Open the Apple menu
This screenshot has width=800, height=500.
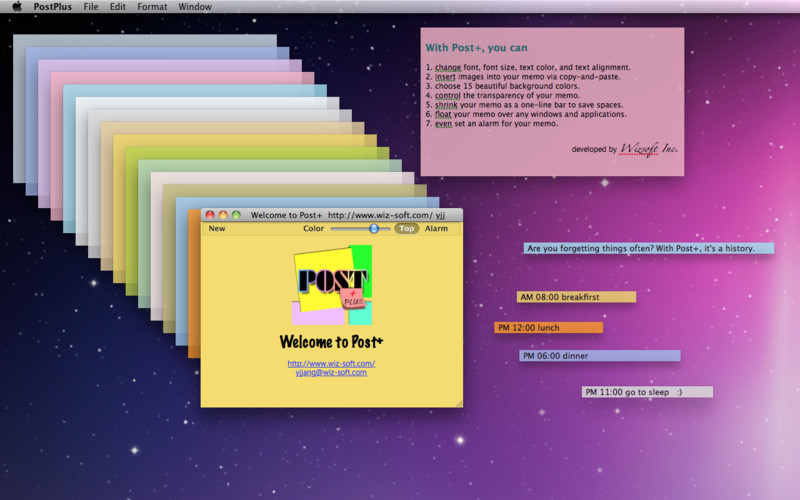pos(17,7)
